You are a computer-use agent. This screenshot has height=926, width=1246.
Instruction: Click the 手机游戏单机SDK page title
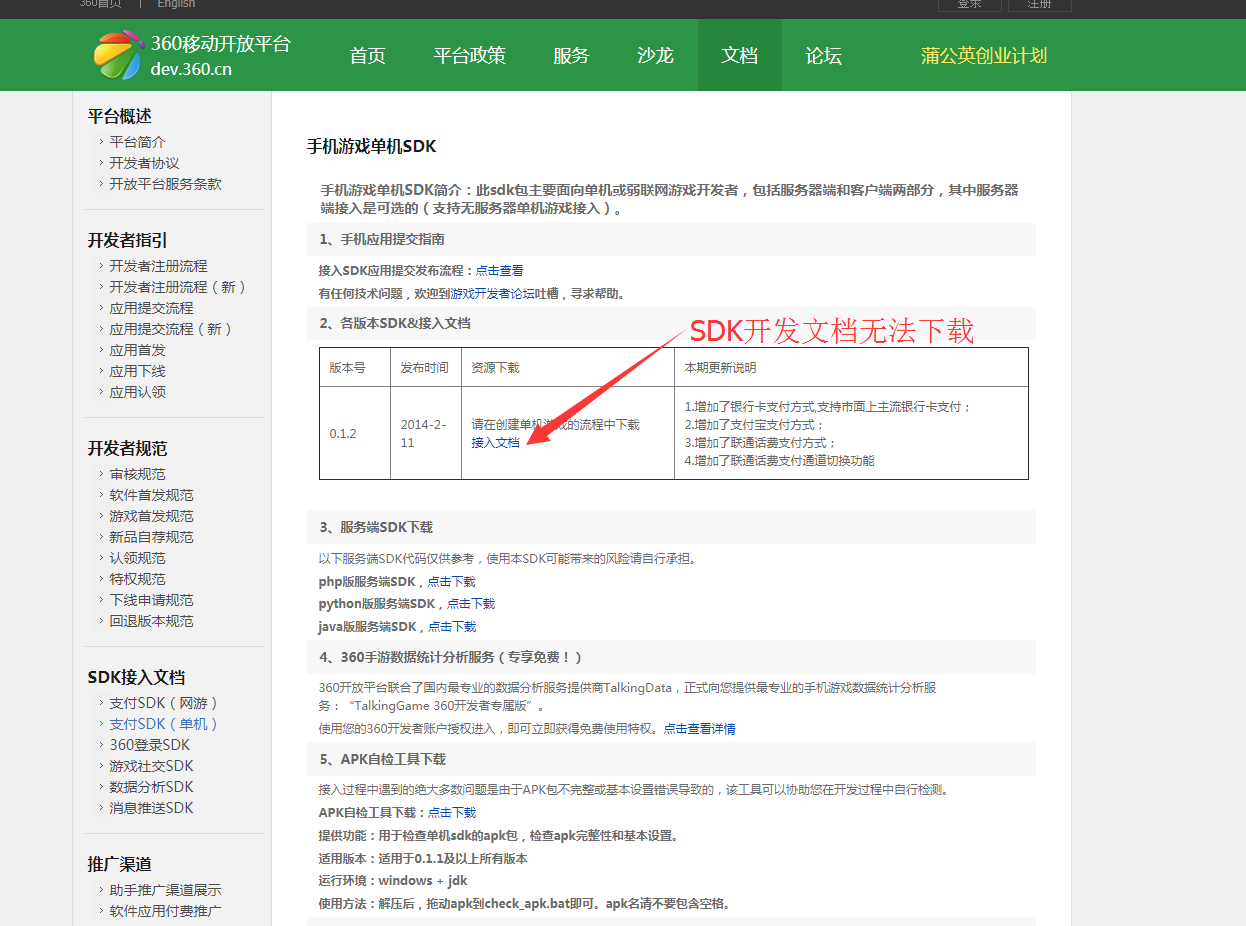coord(372,147)
